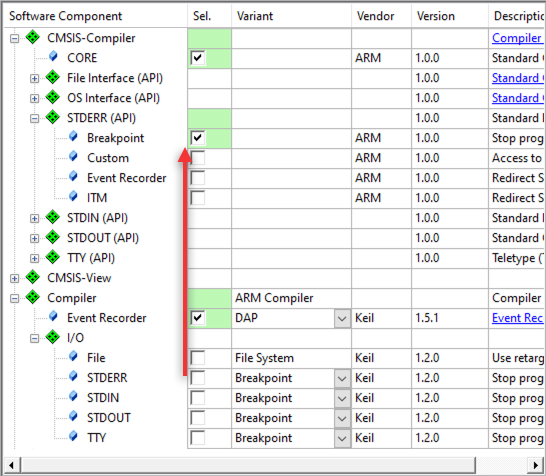Click the STDERR (API) green diamond icon
This screenshot has height=476, width=546.
[53, 117]
